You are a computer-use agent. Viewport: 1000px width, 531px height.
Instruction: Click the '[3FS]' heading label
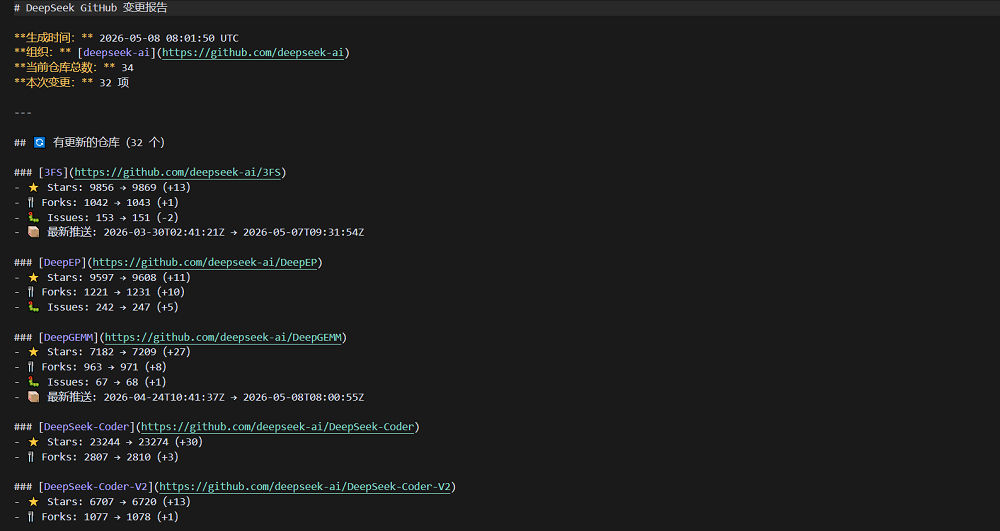point(54,172)
